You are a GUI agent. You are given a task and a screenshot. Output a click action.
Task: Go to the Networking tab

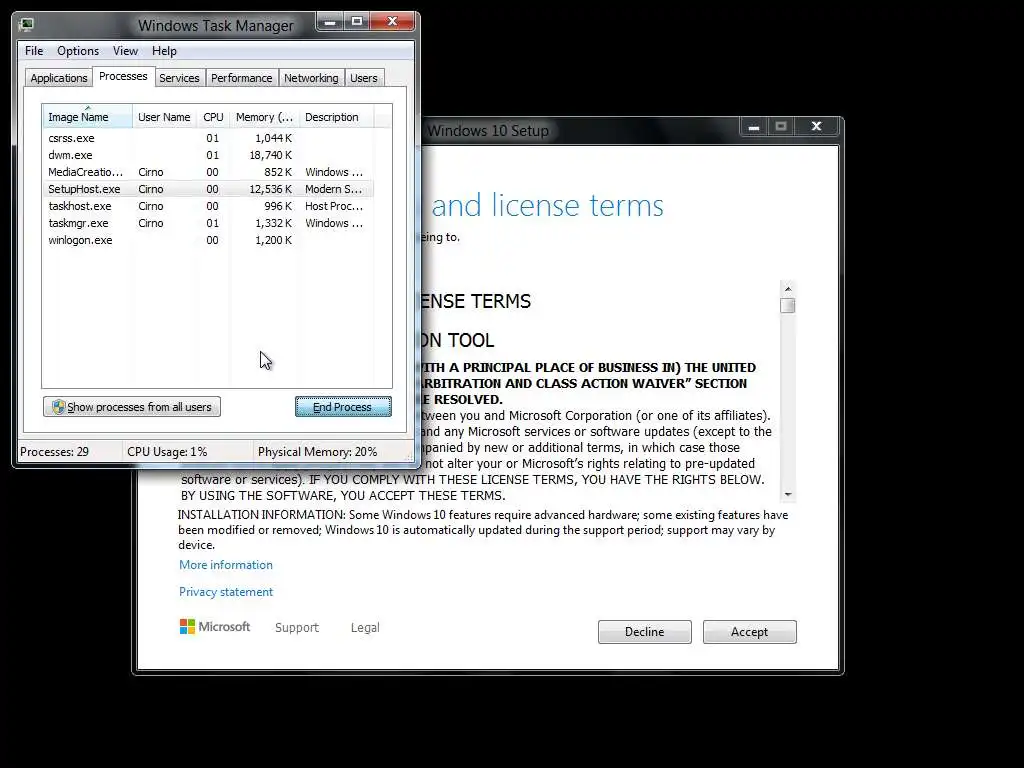pos(311,78)
